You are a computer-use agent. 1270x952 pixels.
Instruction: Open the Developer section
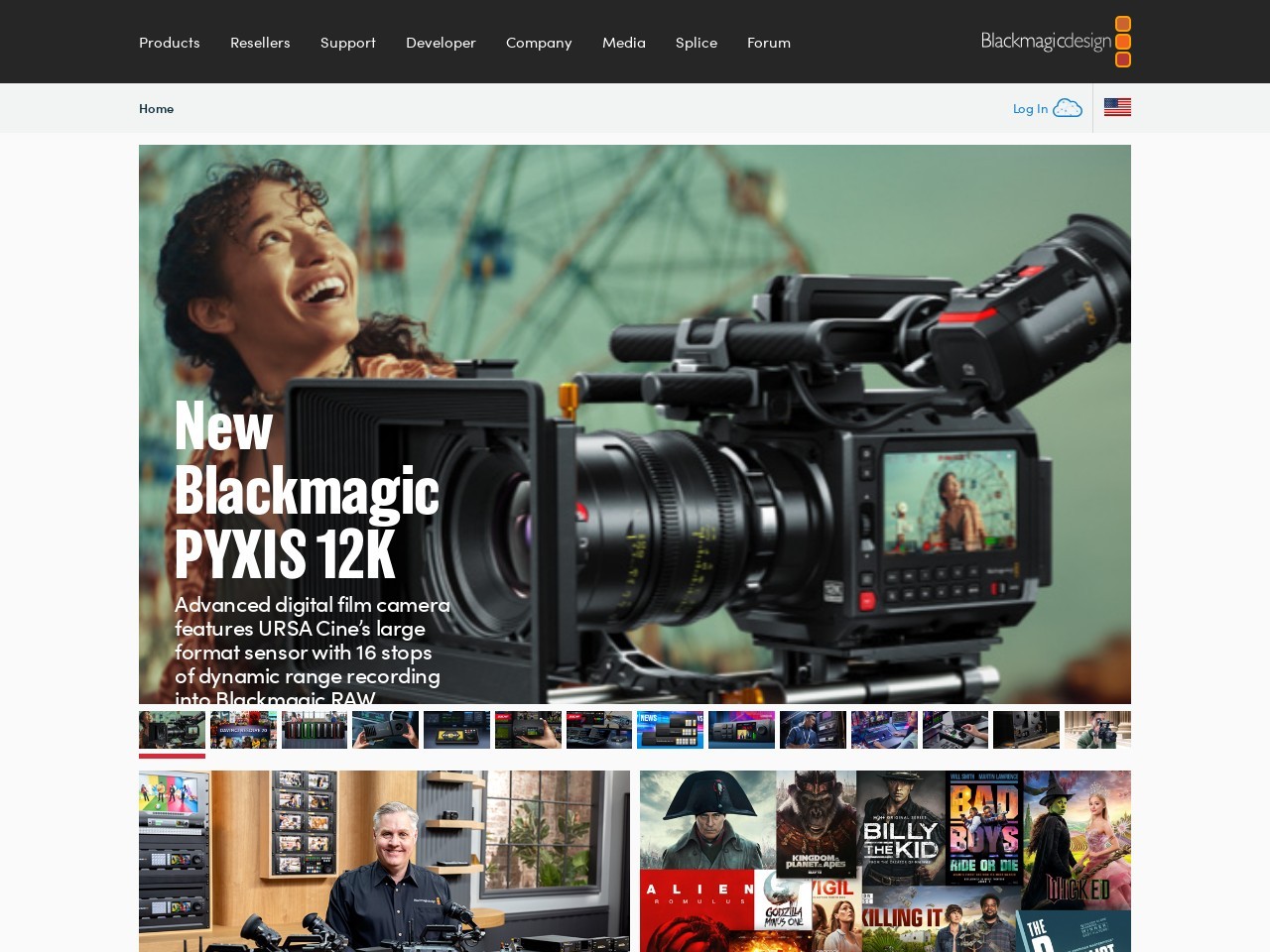[441, 42]
